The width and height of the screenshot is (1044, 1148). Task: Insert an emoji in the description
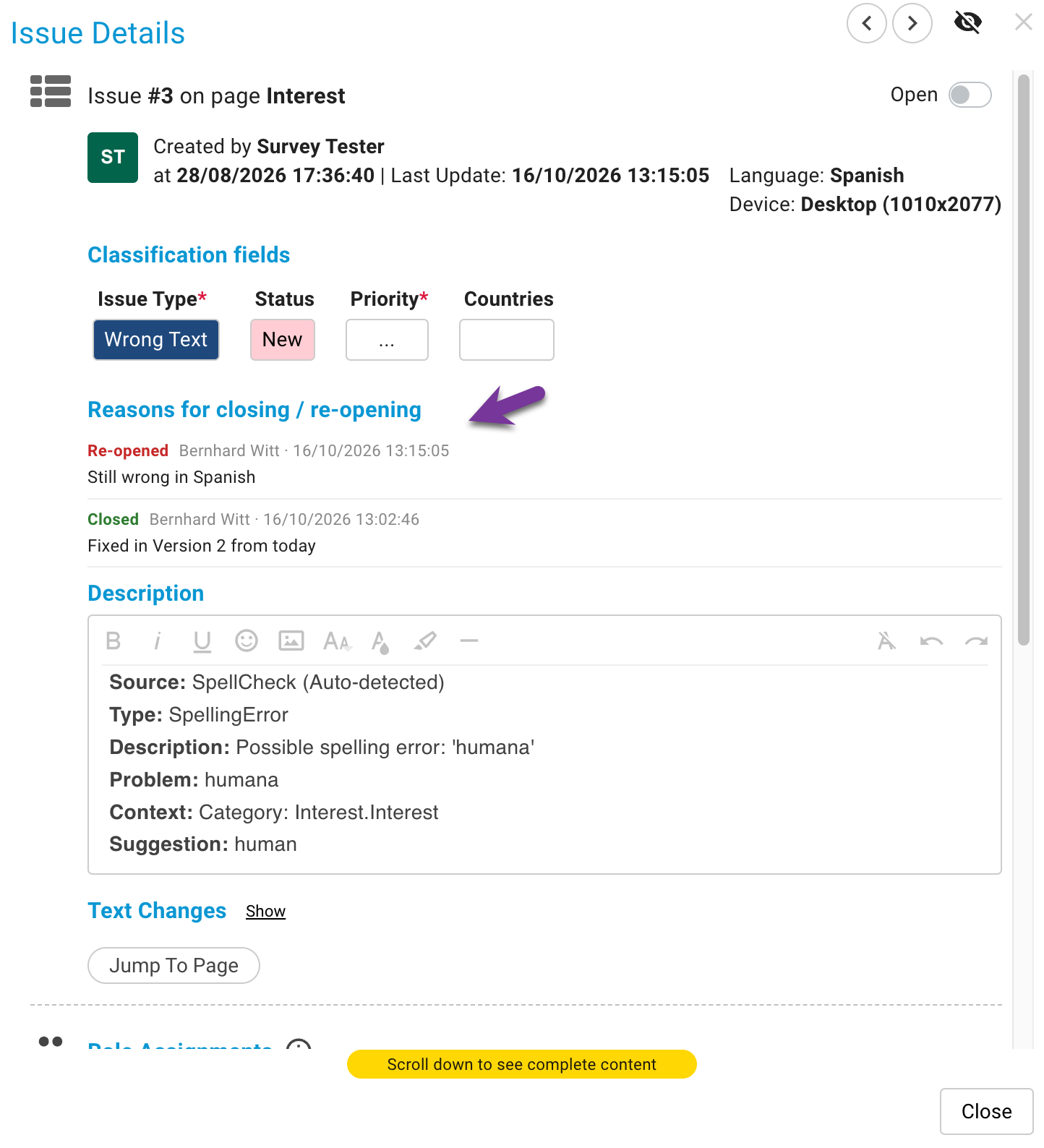[247, 641]
